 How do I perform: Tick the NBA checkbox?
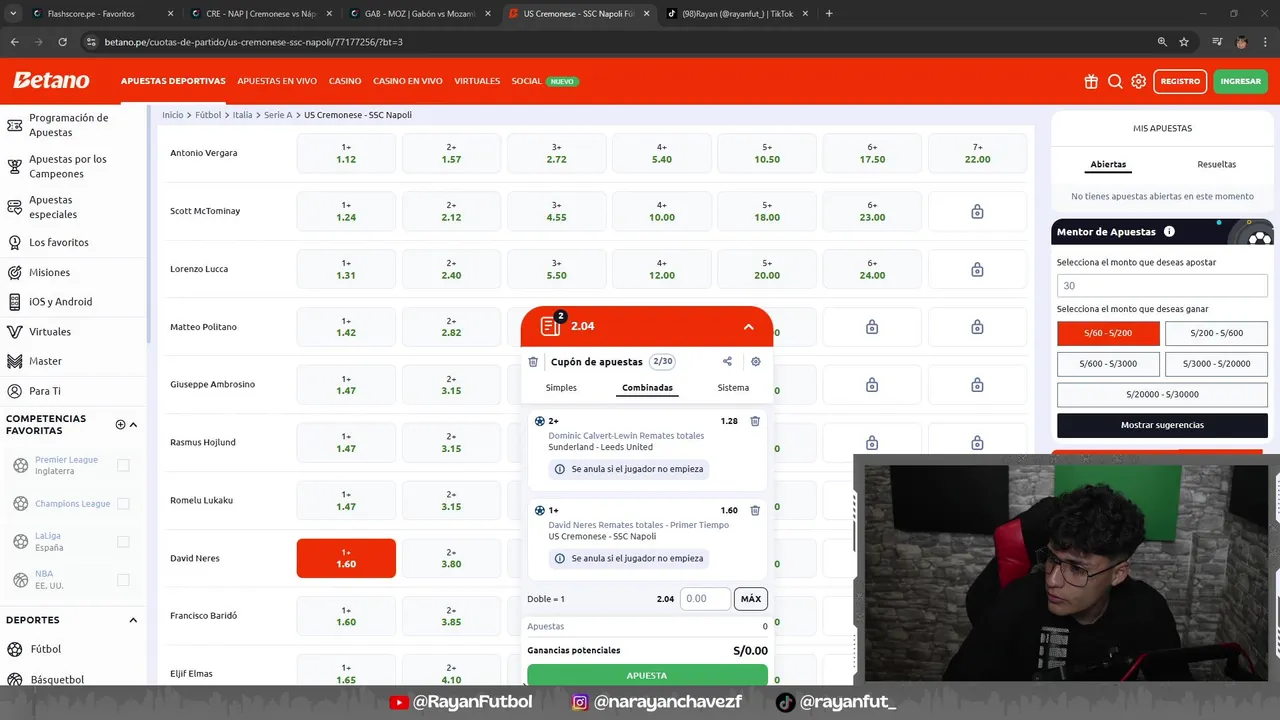[x=123, y=579]
